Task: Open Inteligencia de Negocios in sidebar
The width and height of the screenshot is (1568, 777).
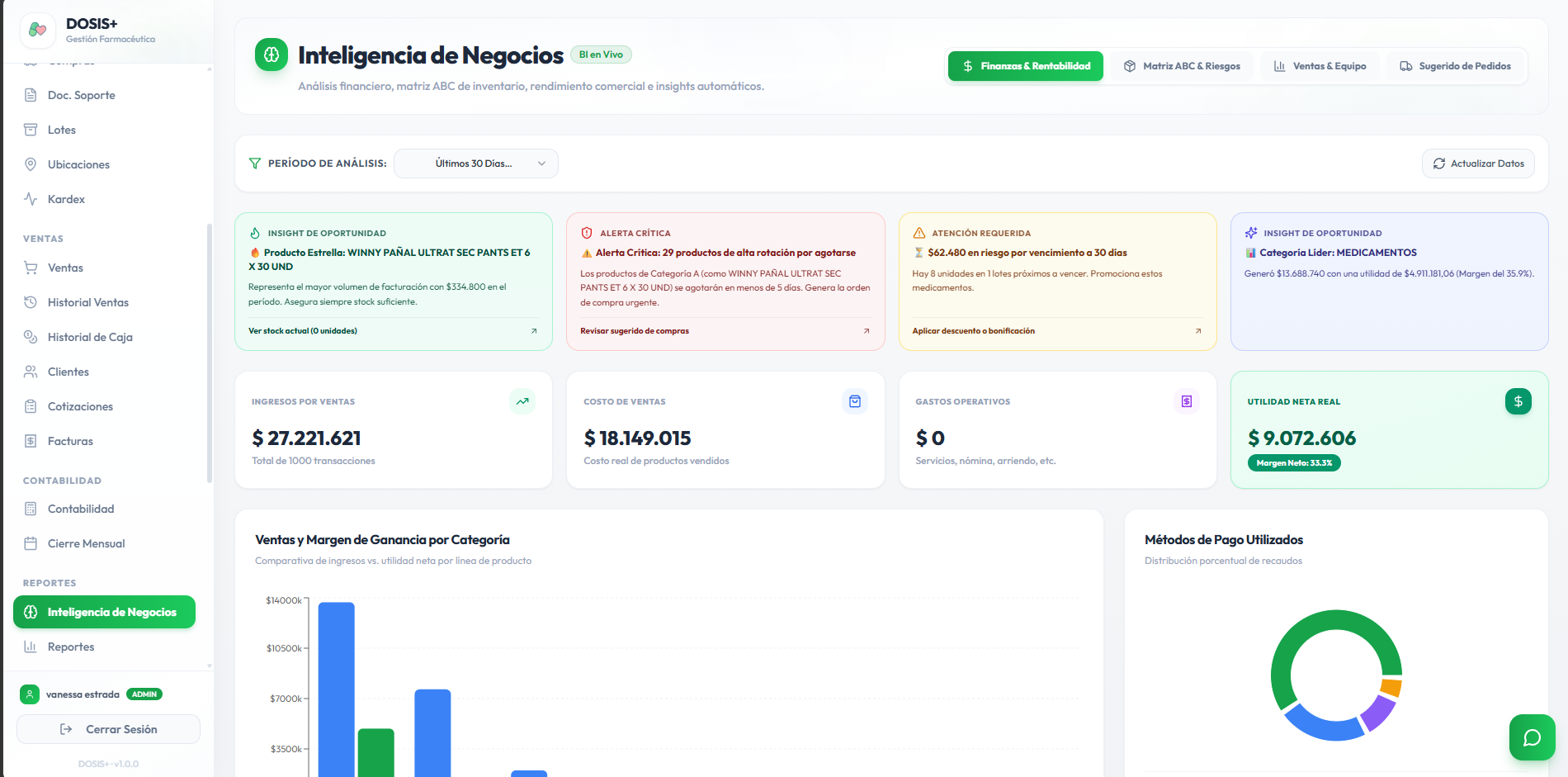Action: 104,612
